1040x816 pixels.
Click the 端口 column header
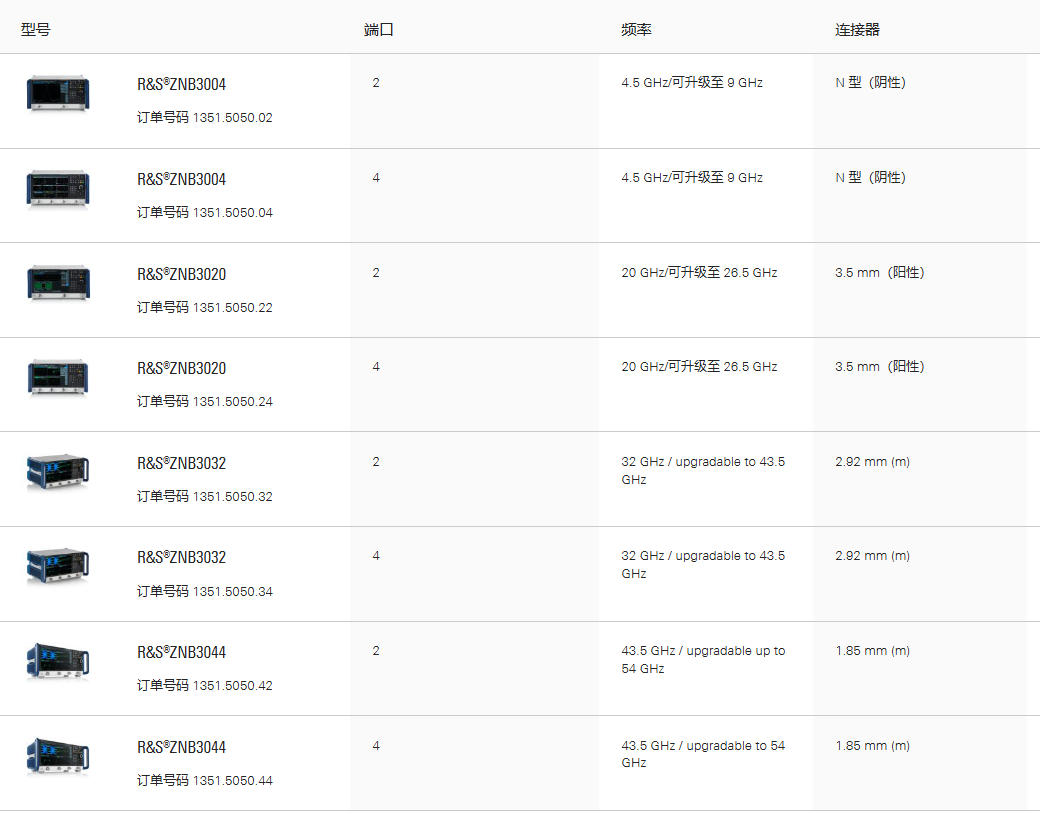coord(378,30)
